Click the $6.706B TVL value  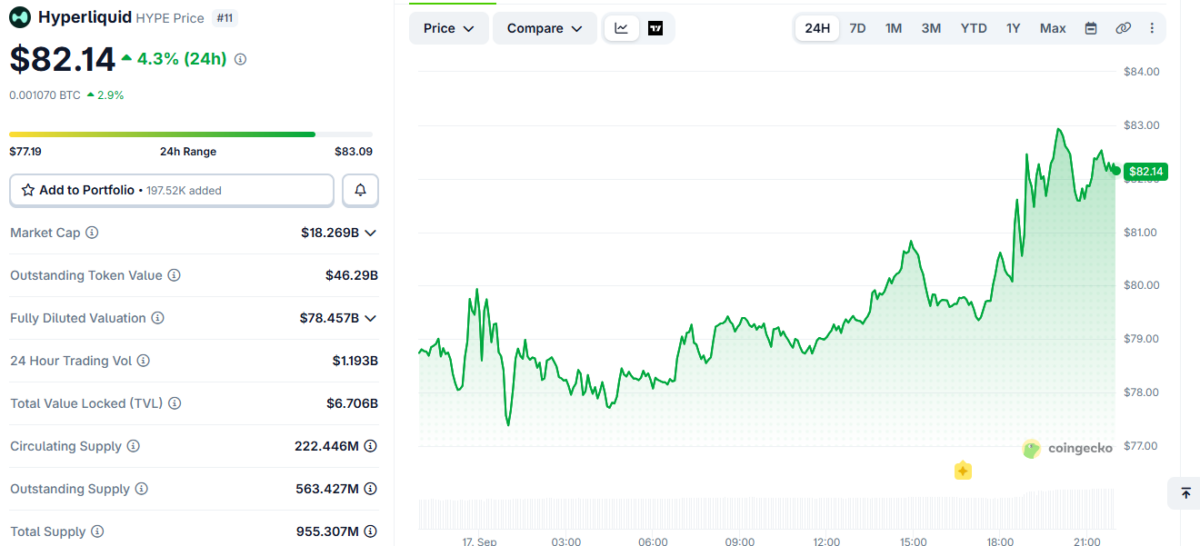(352, 404)
